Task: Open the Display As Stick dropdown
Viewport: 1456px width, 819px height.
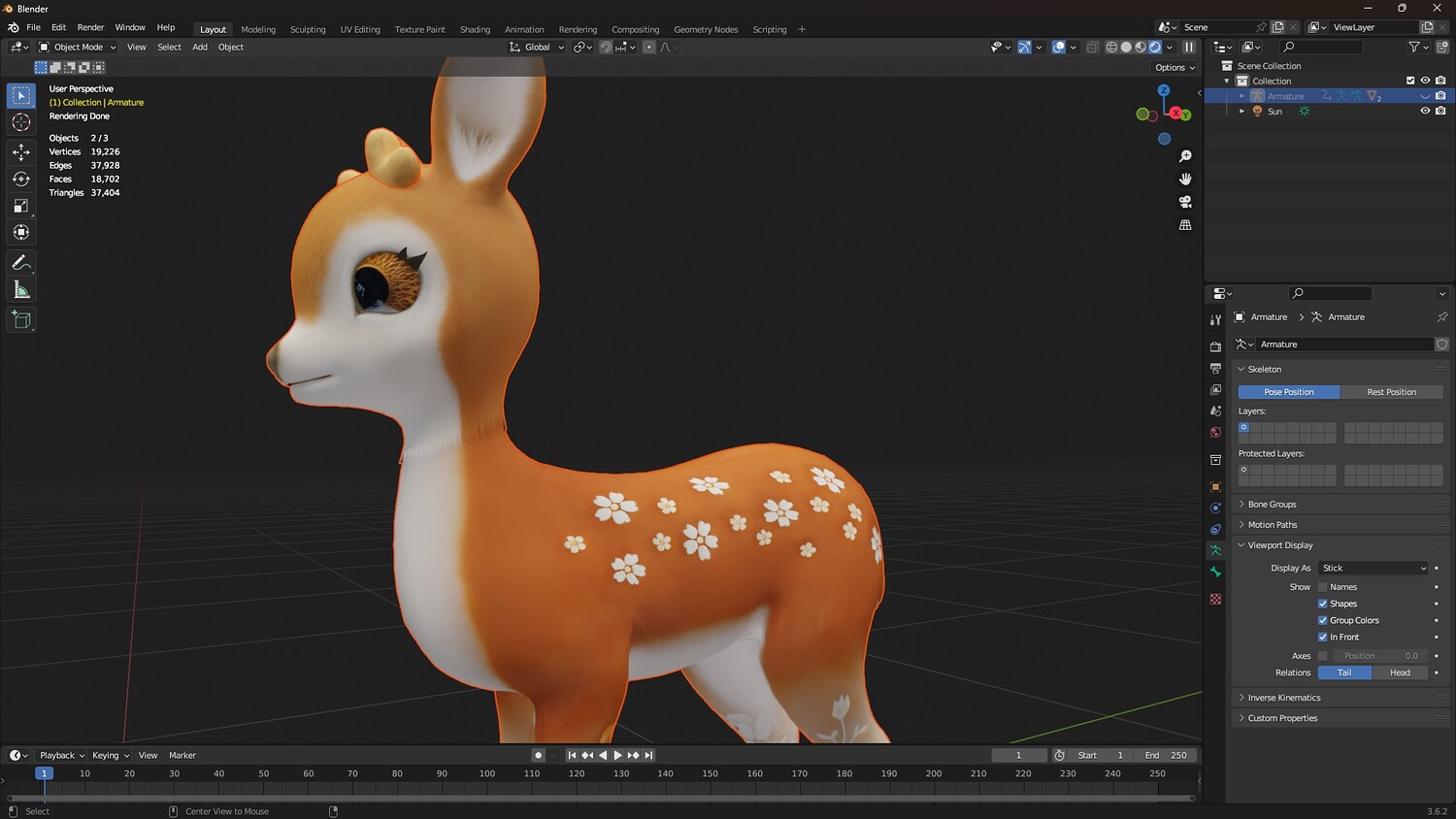Action: [x=1373, y=568]
